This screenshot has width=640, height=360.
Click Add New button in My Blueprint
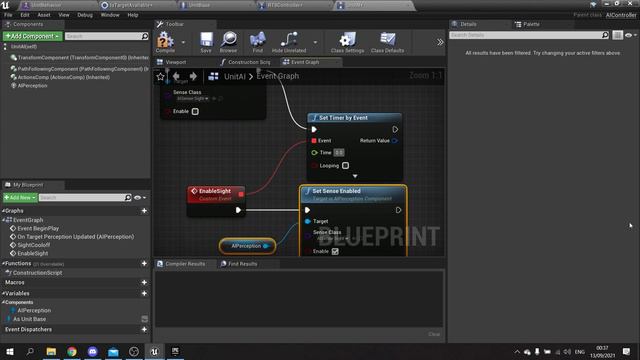tap(20, 198)
